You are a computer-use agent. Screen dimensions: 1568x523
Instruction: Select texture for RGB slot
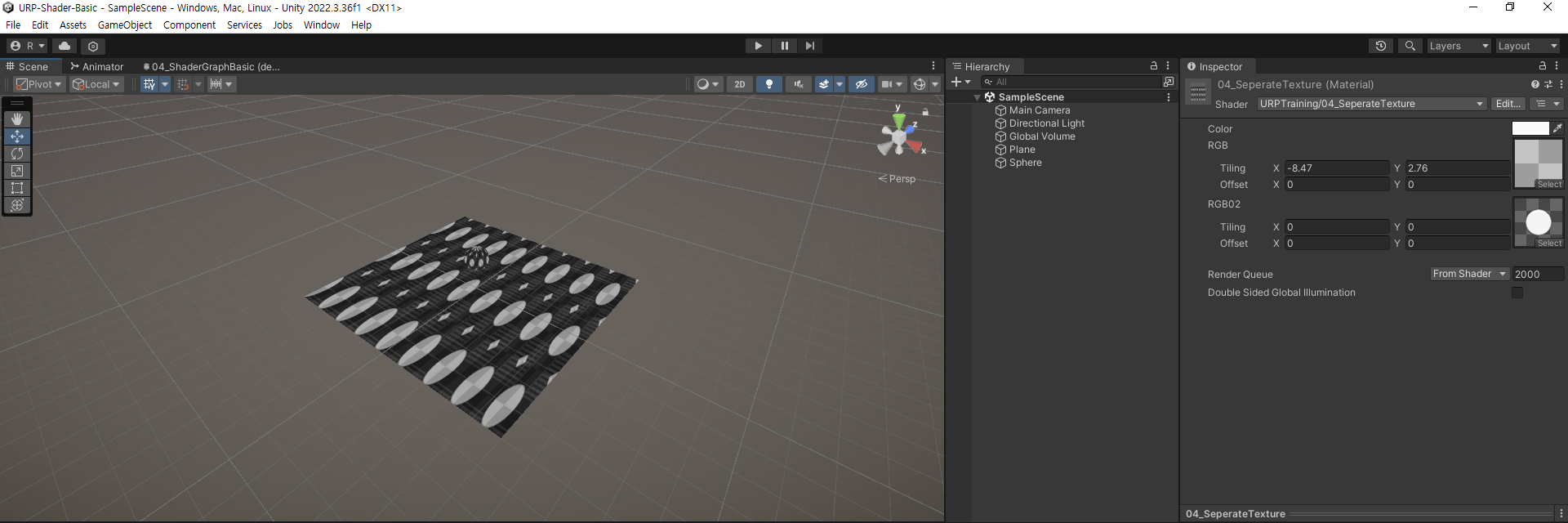coord(1549,185)
